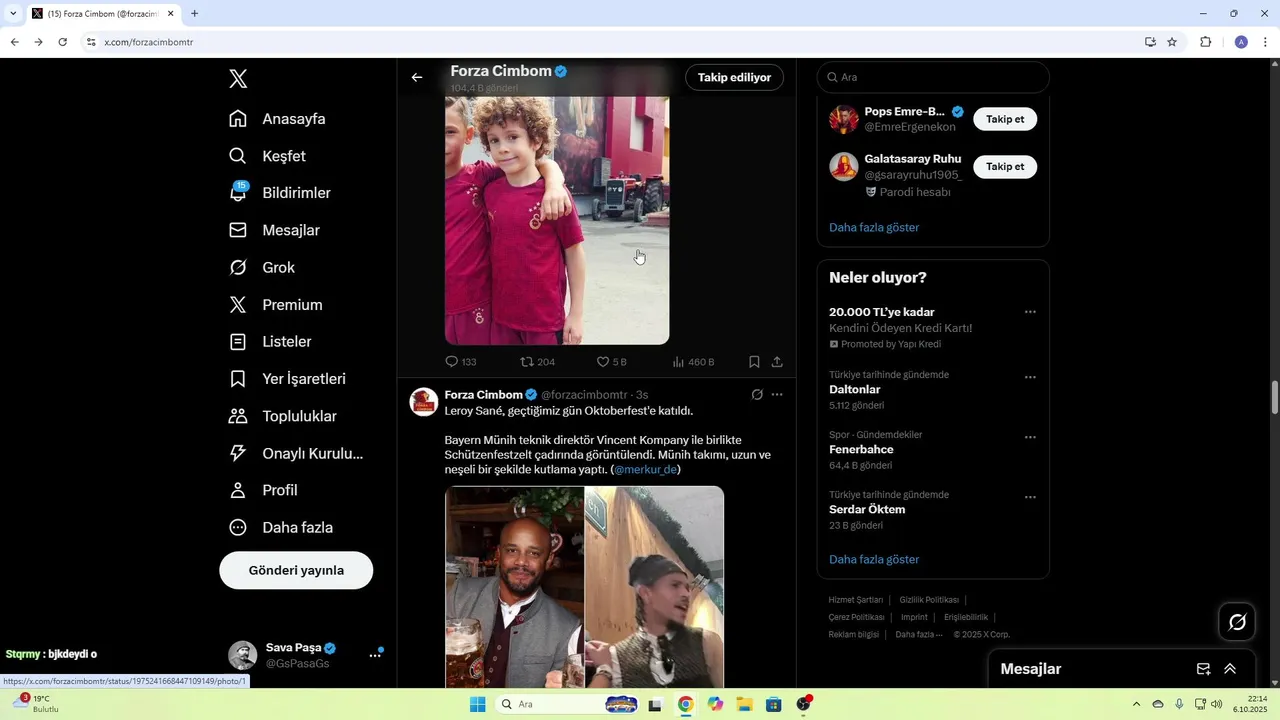
Task: Repost icon with 204 reposts
Action: click(527, 362)
